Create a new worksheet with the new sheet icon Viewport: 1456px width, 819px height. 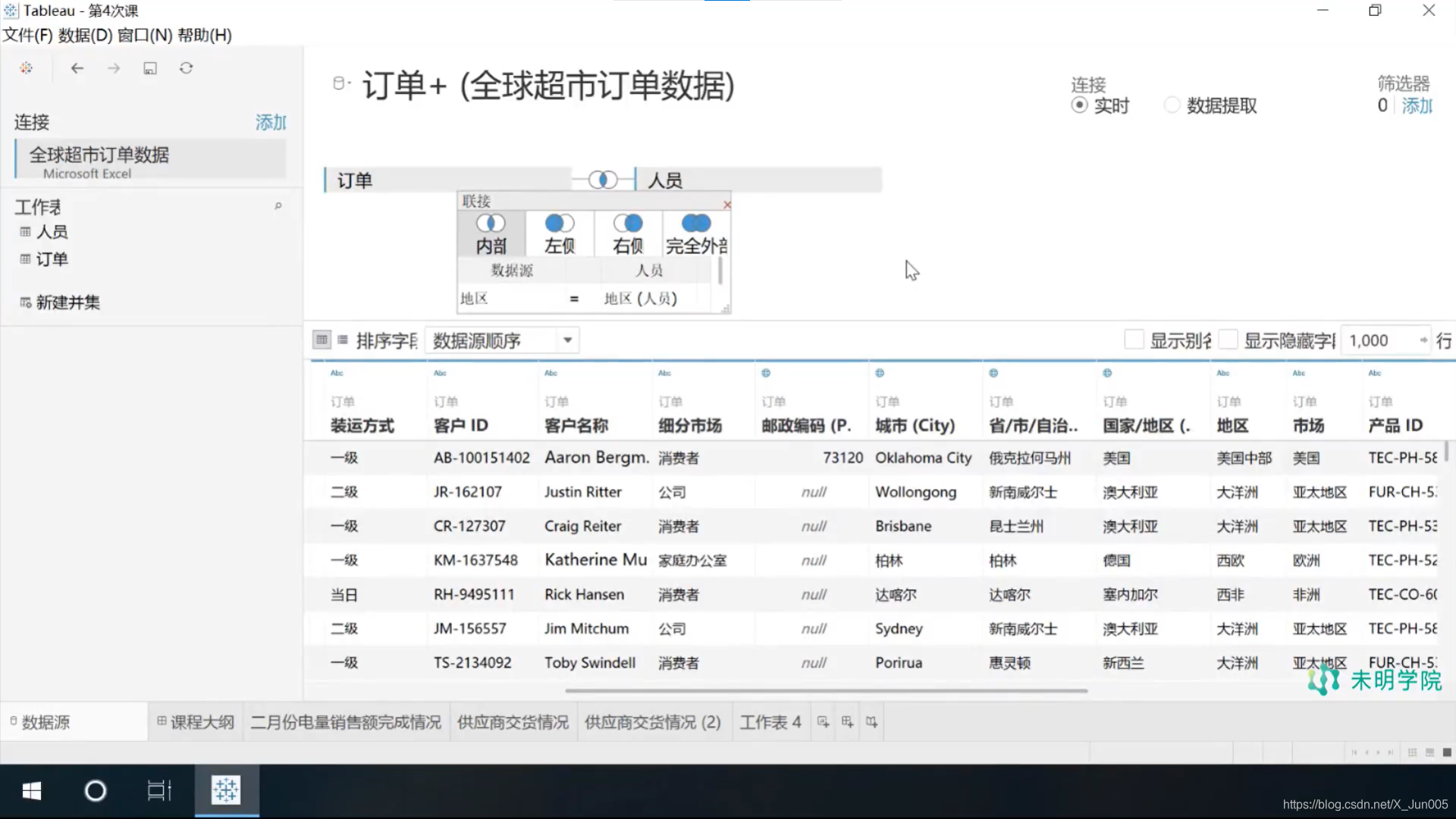click(823, 721)
